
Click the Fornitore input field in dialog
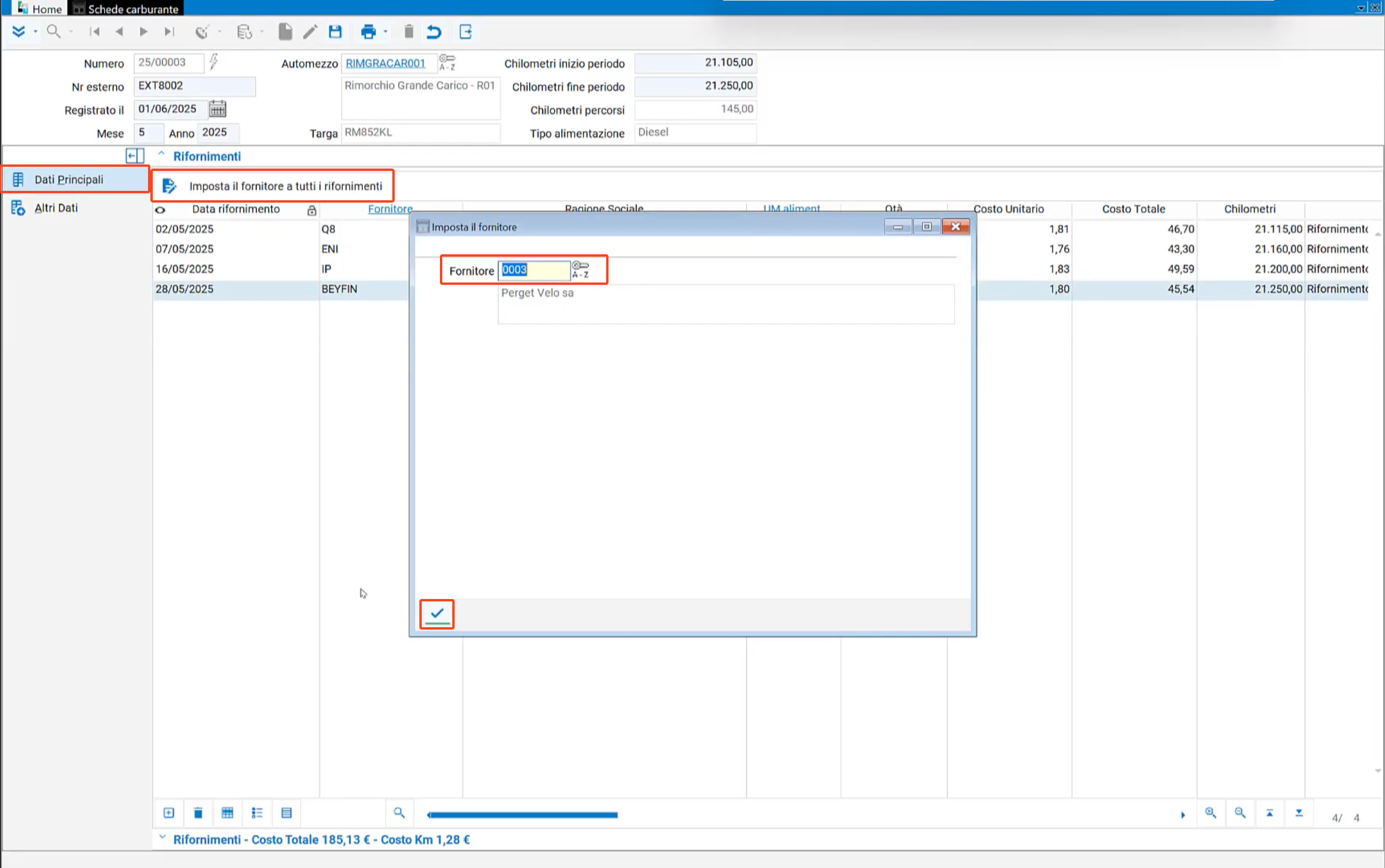(534, 270)
